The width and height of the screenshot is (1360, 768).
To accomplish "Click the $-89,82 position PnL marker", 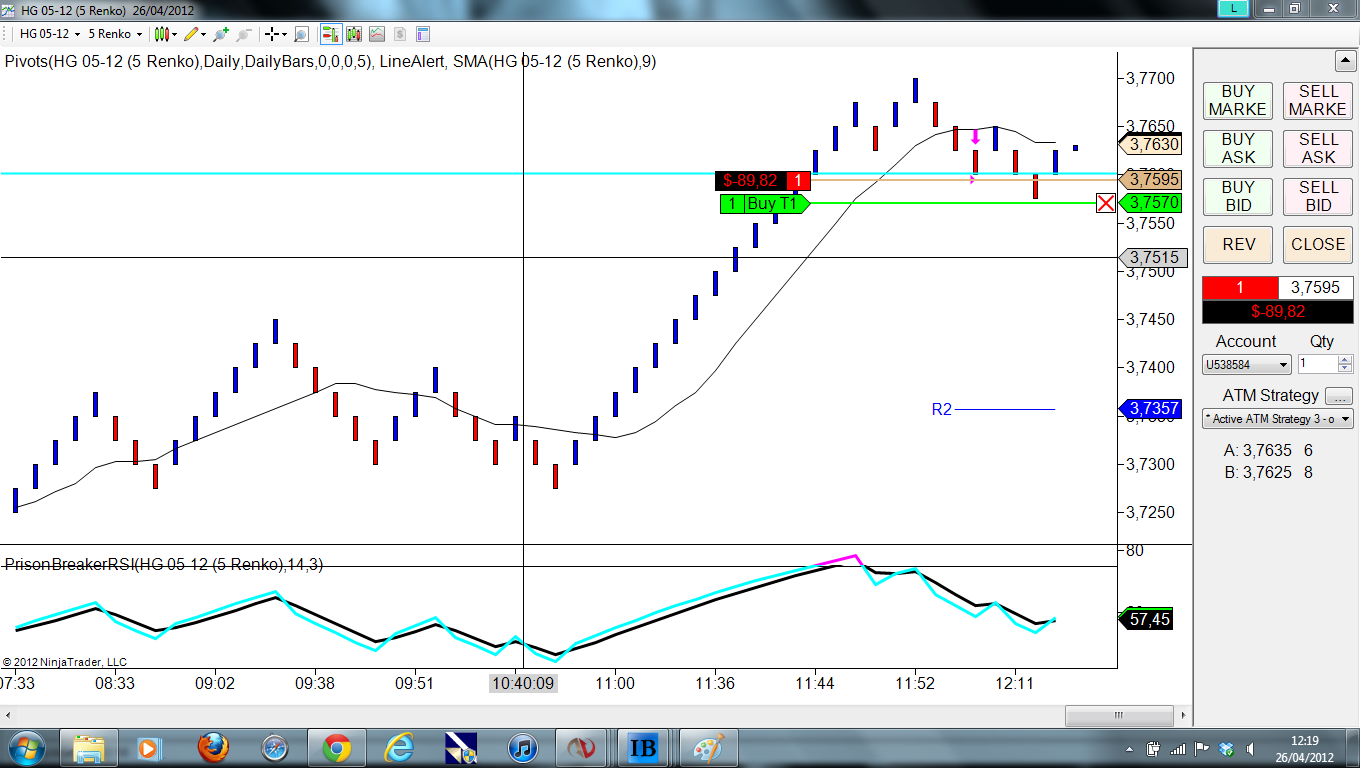I will click(763, 181).
